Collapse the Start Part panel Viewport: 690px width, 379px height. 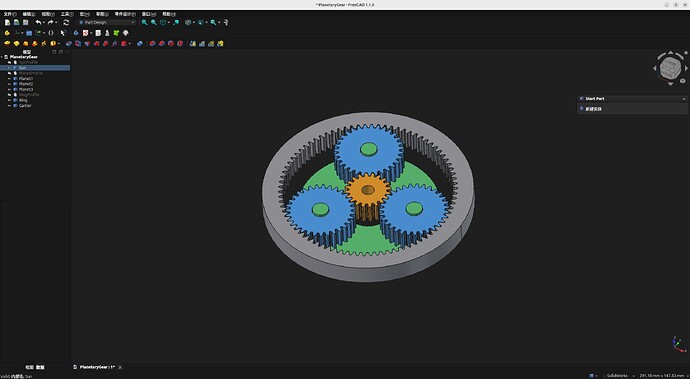(x=684, y=99)
